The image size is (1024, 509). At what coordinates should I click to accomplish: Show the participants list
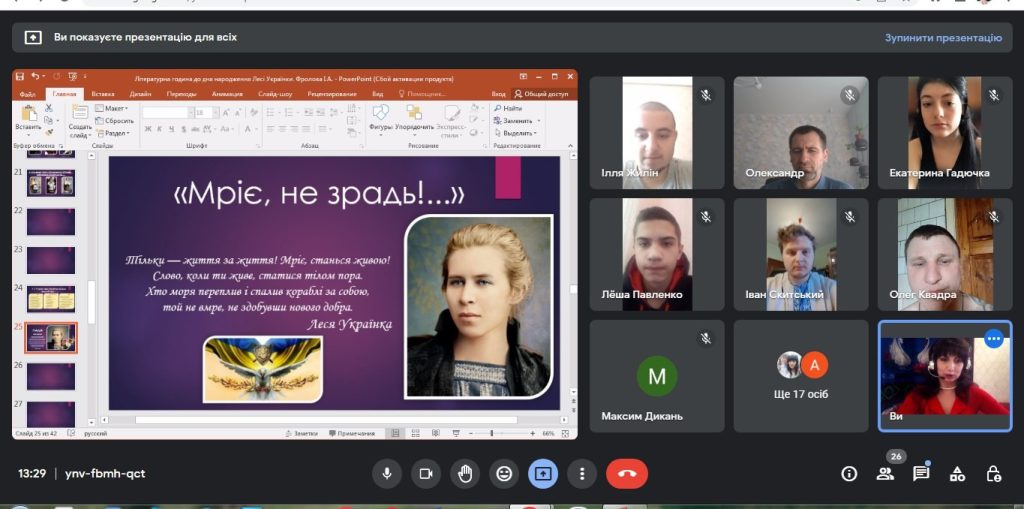click(885, 473)
